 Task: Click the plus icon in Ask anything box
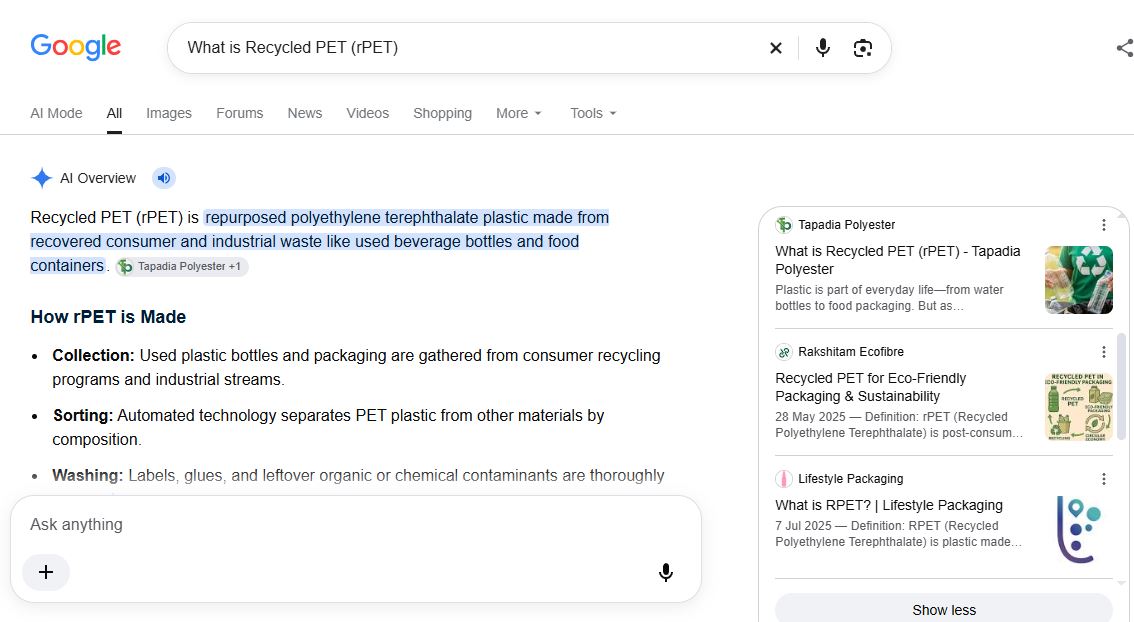coord(46,572)
